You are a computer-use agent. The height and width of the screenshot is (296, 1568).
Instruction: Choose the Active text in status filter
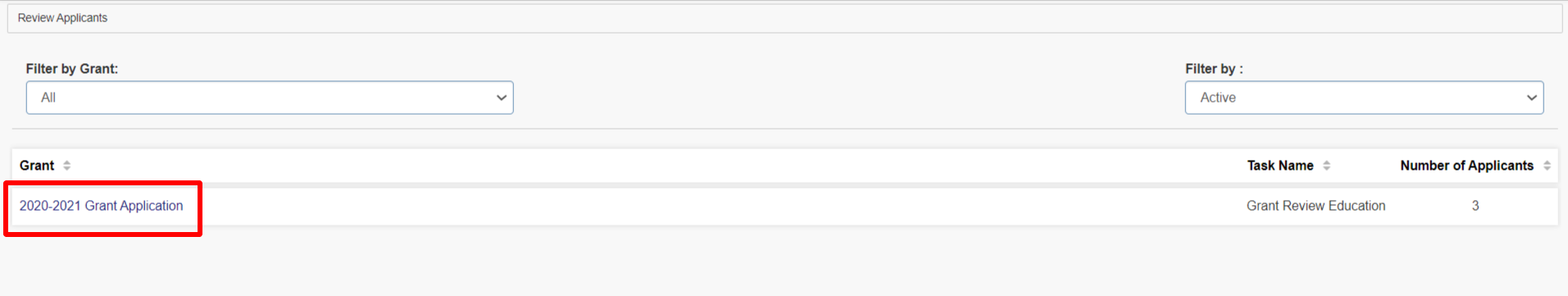(1218, 98)
